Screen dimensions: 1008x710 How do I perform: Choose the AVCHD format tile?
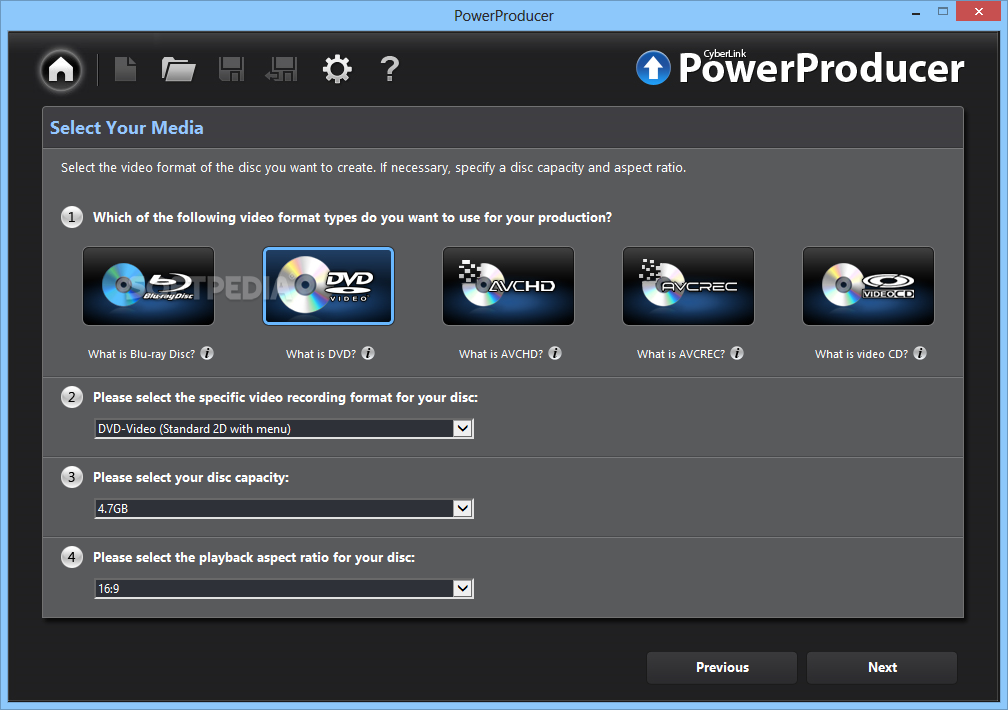coord(508,286)
